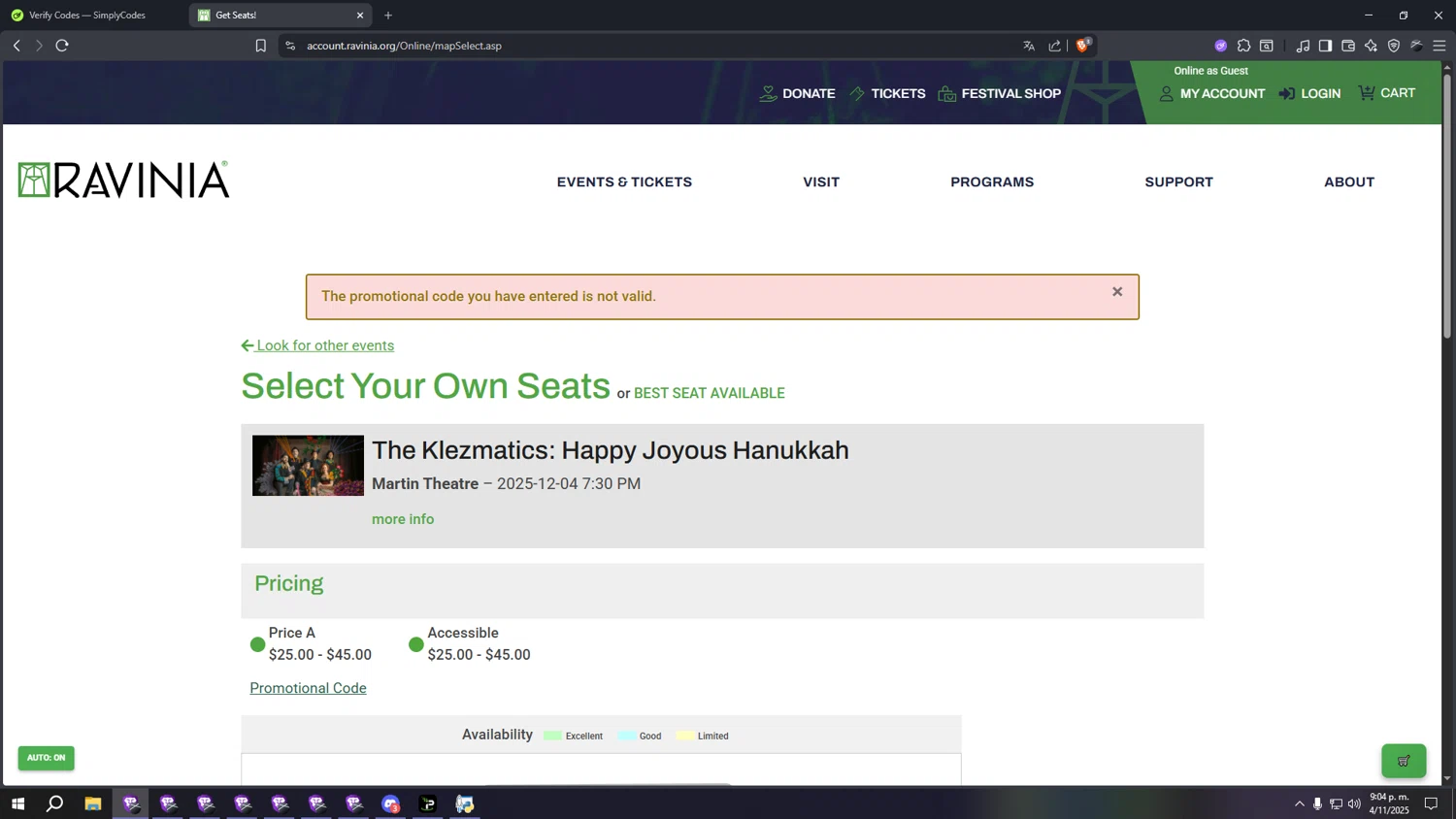This screenshot has height=819, width=1456.
Task: Open the new tab plus button
Action: point(388,16)
